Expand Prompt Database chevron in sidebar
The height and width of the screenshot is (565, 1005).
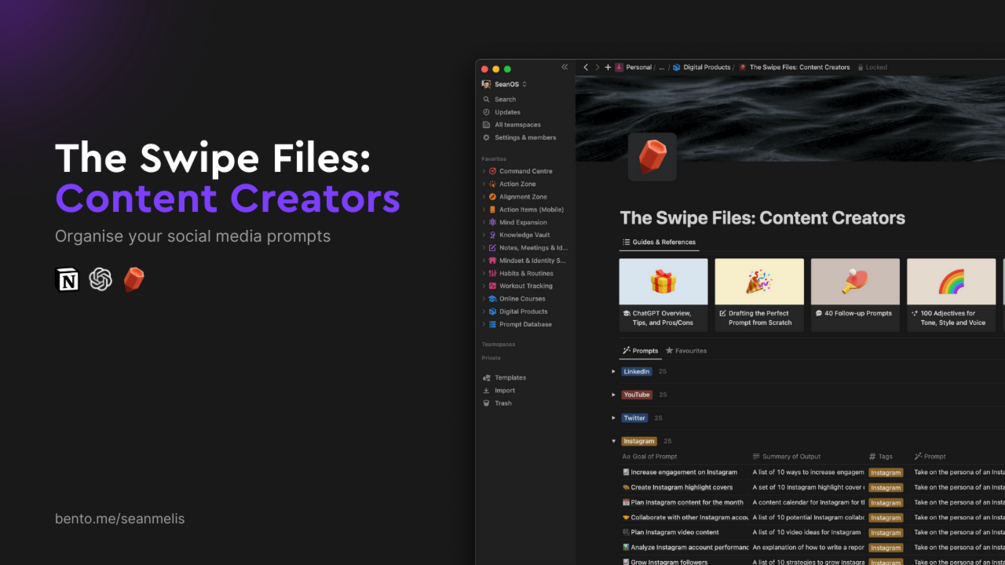[x=484, y=325]
